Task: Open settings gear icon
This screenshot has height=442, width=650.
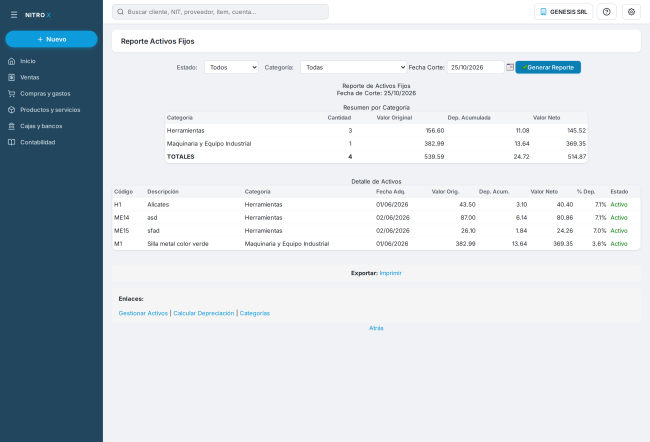Action: click(x=631, y=12)
